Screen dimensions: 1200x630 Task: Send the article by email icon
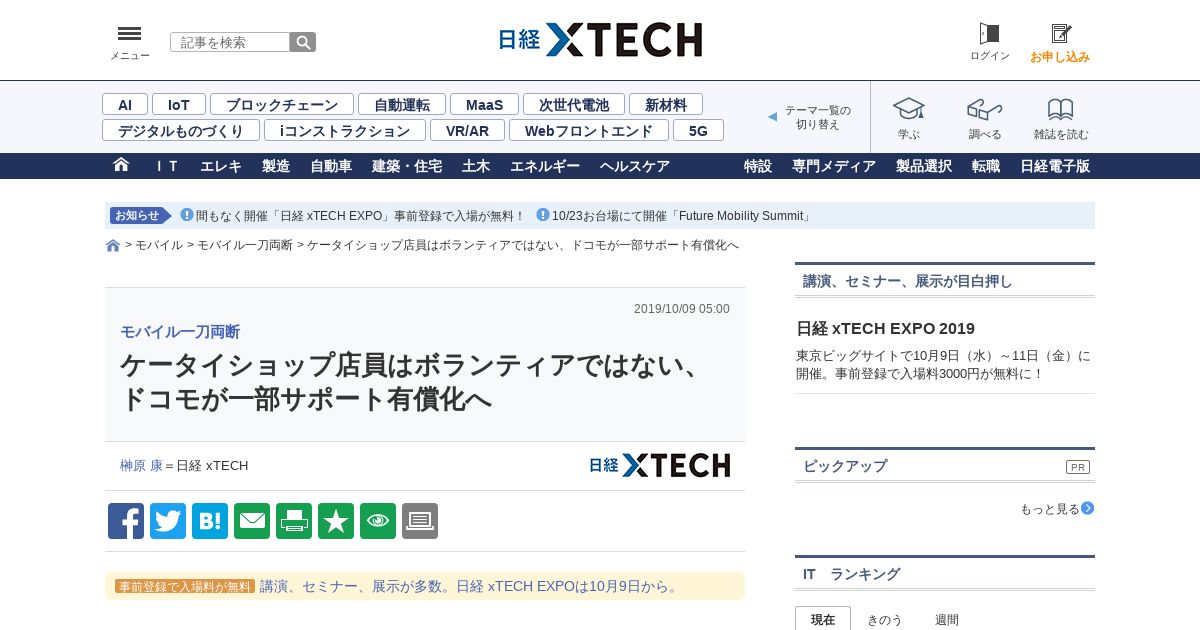[x=252, y=521]
